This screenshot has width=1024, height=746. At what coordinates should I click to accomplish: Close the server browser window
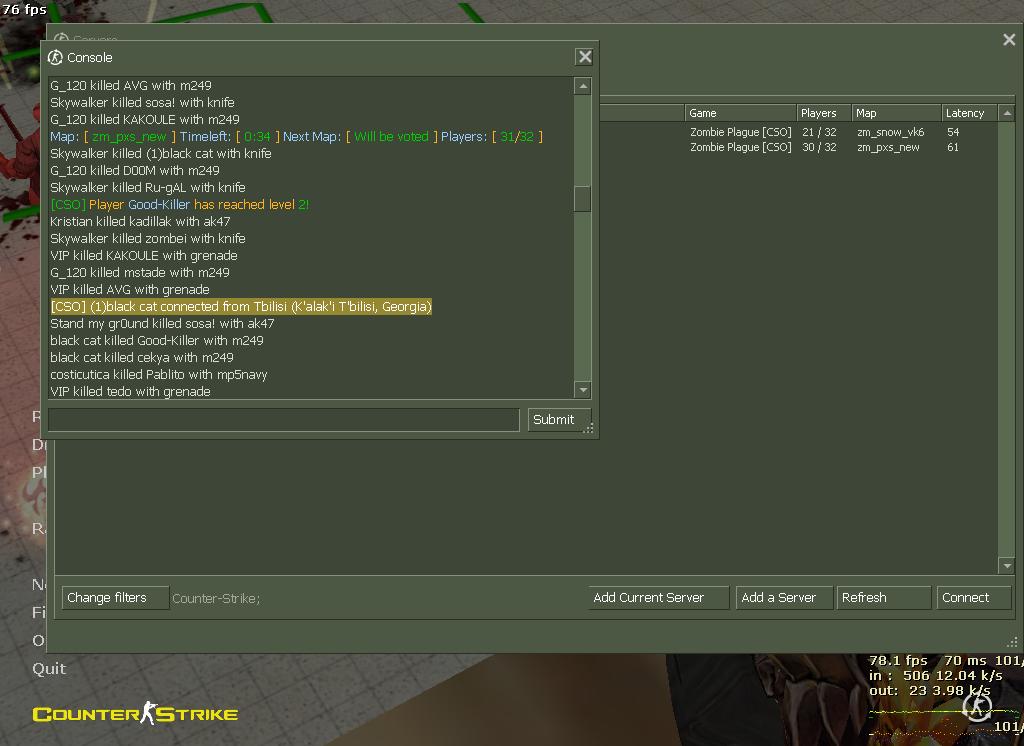coord(1009,40)
